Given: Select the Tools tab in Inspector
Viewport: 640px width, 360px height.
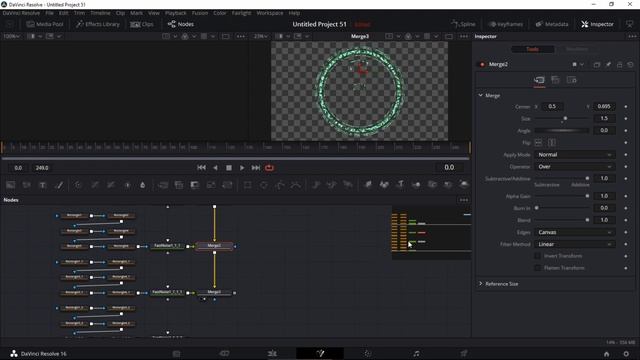Looking at the screenshot, I should pyautogui.click(x=532, y=49).
